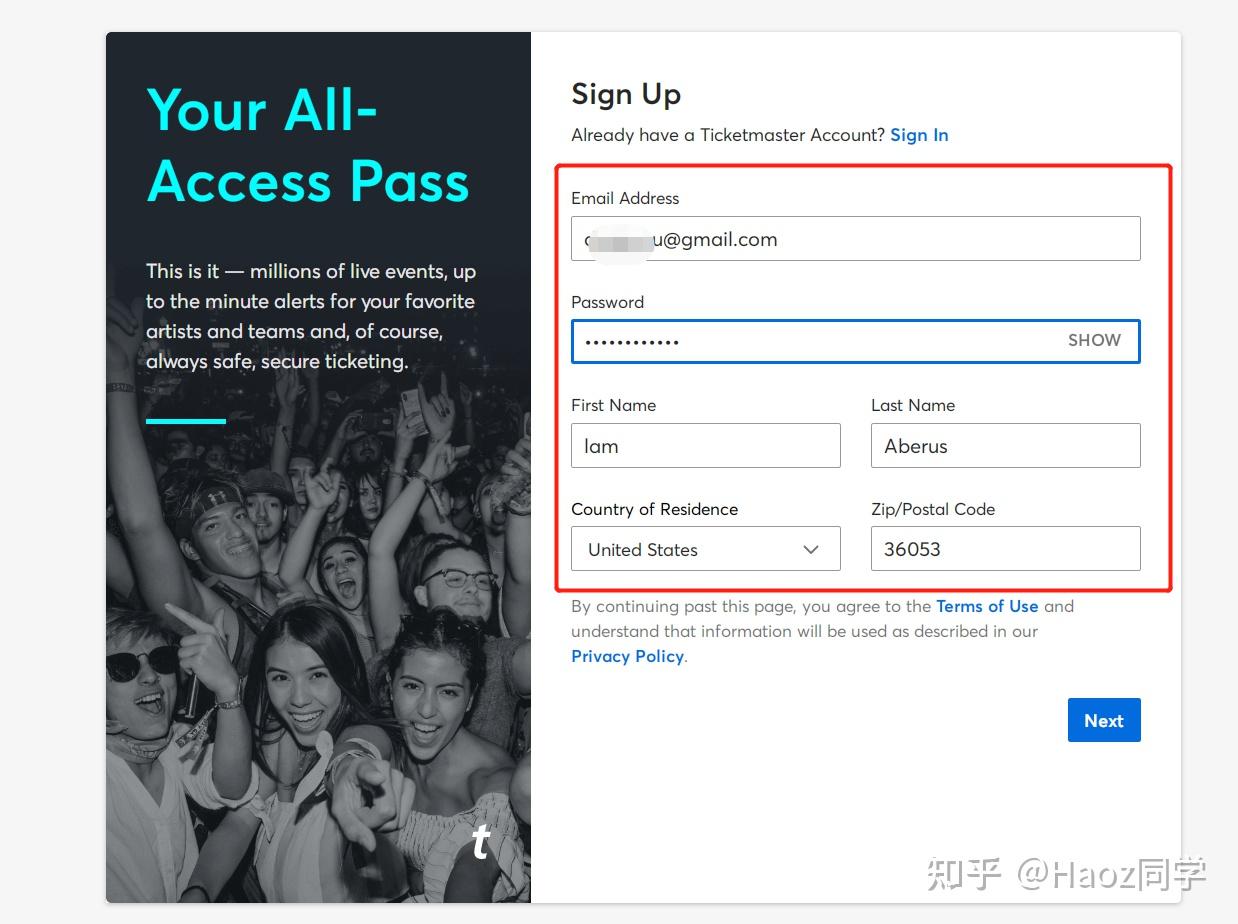Viewport: 1238px width, 924px height.
Task: Click the "Your All-Access Pass" headline
Action: click(x=308, y=146)
